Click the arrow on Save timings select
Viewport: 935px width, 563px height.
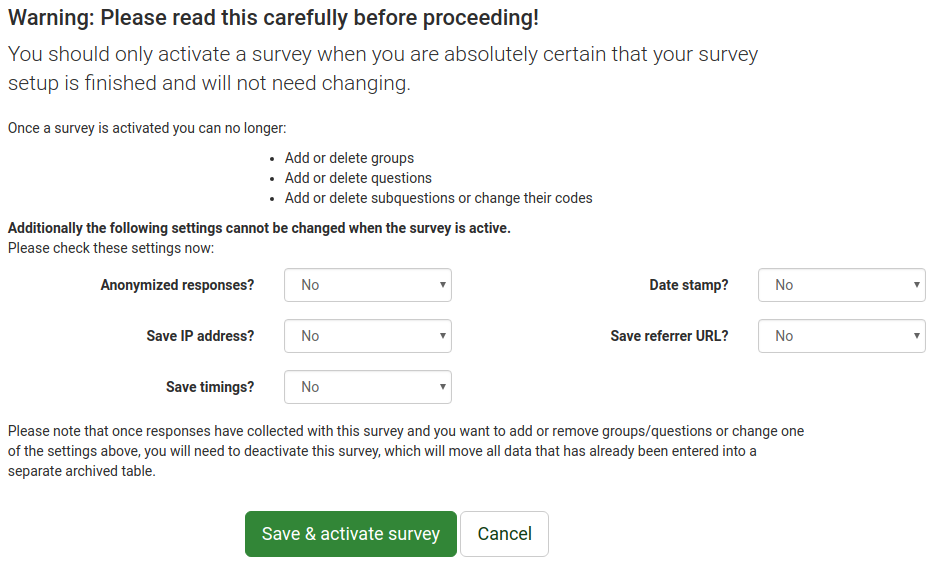443,387
